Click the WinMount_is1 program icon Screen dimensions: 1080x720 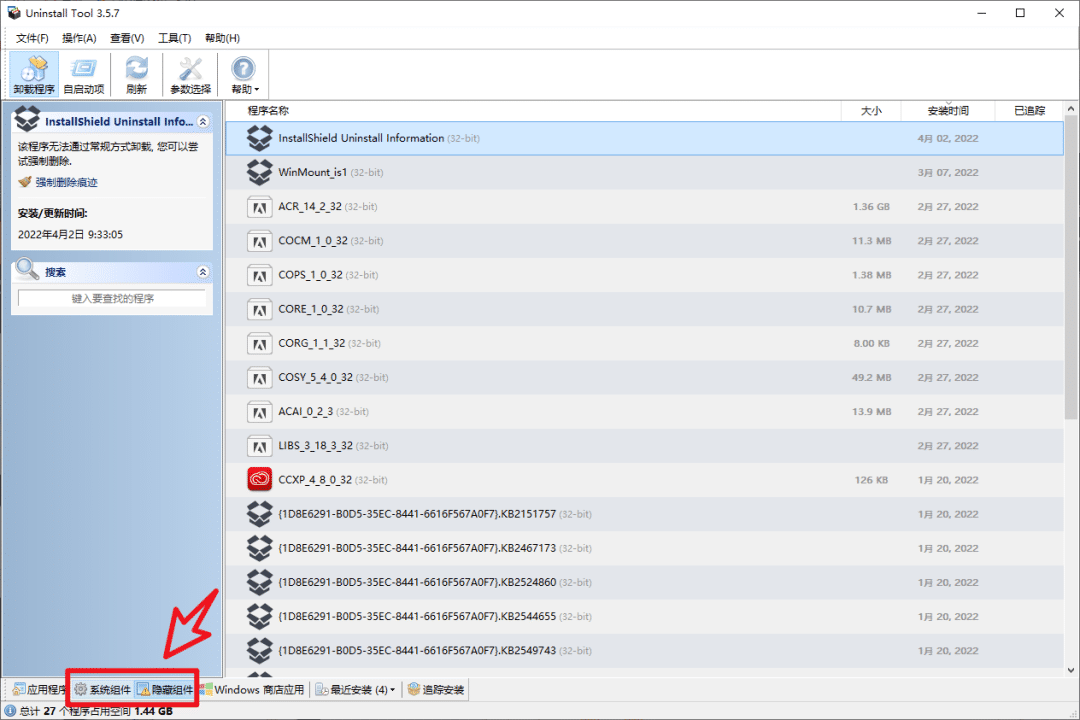click(260, 172)
